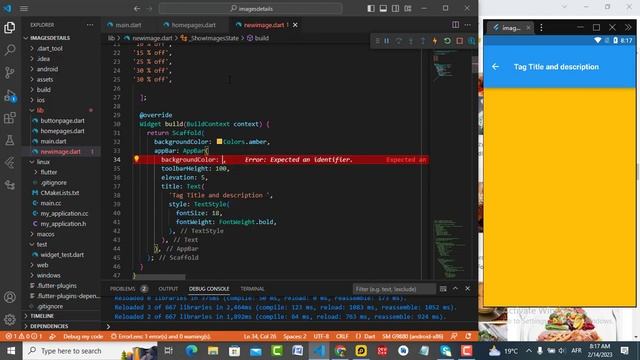
Task: Go back in navigation history
Action: pos(137,9)
